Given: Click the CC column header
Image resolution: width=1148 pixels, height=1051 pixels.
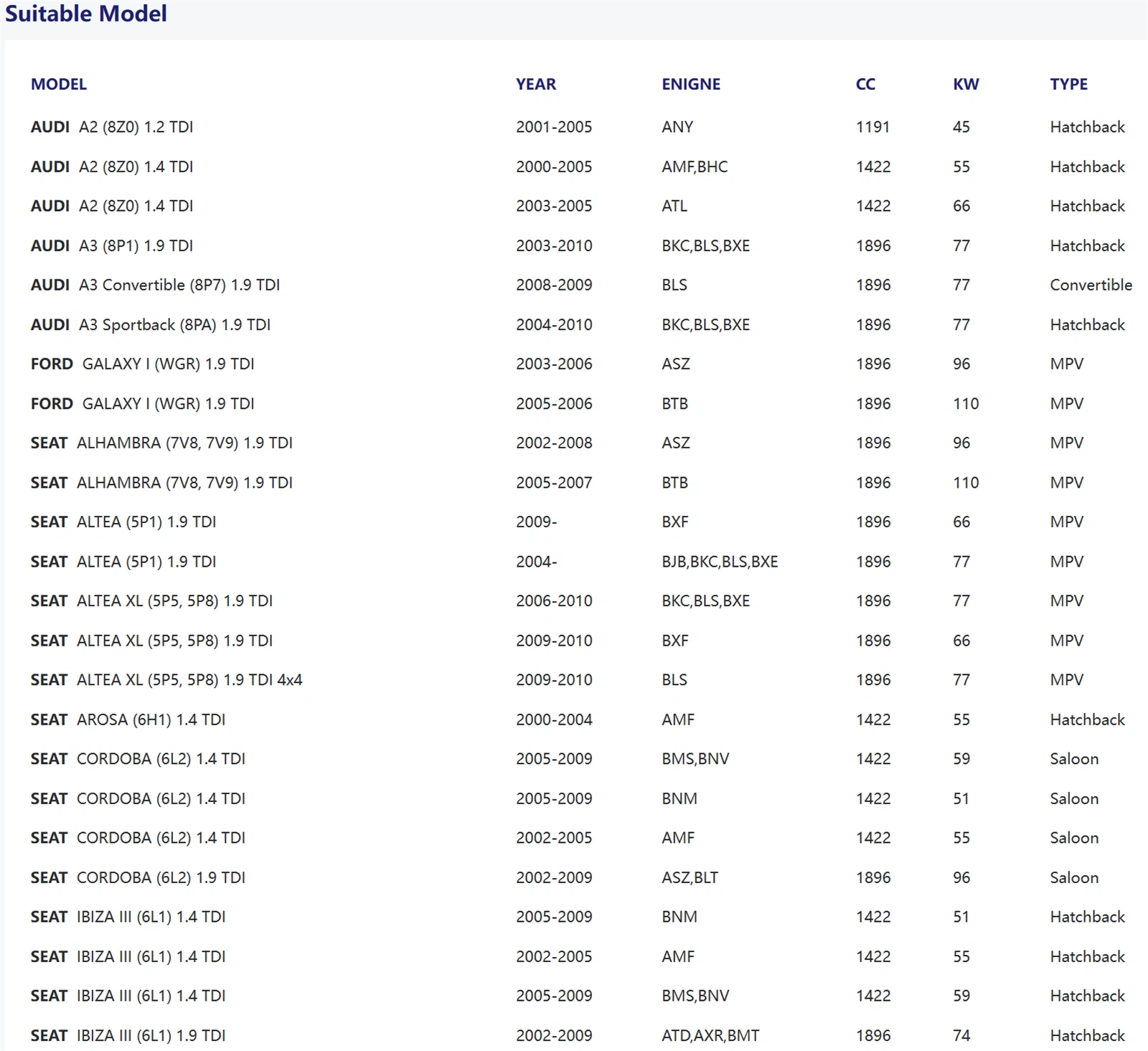Looking at the screenshot, I should 865,84.
